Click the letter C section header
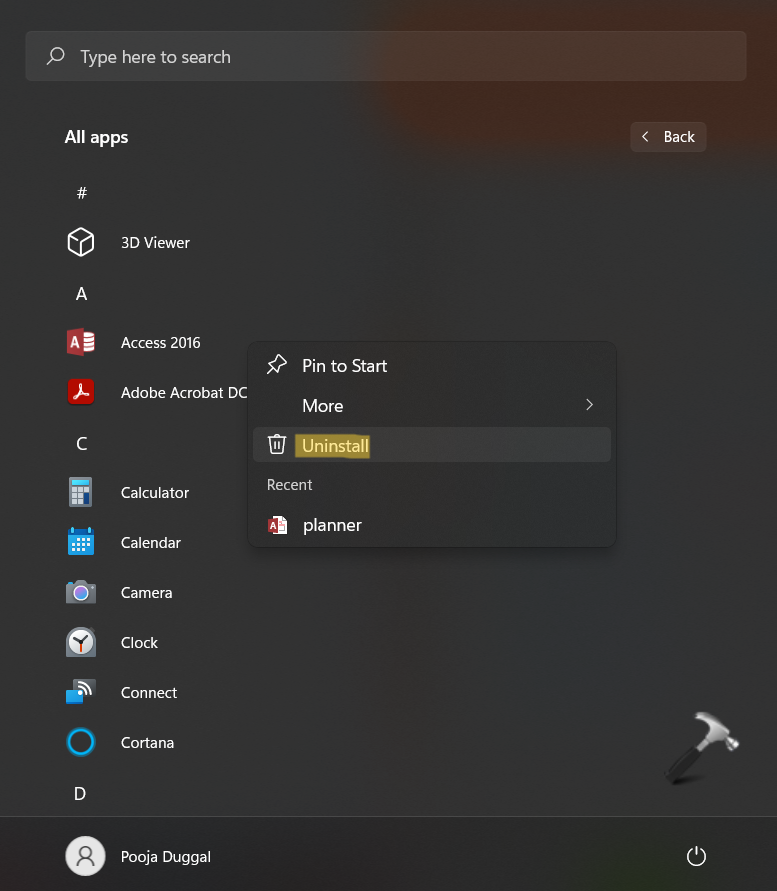777x891 pixels. click(81, 444)
